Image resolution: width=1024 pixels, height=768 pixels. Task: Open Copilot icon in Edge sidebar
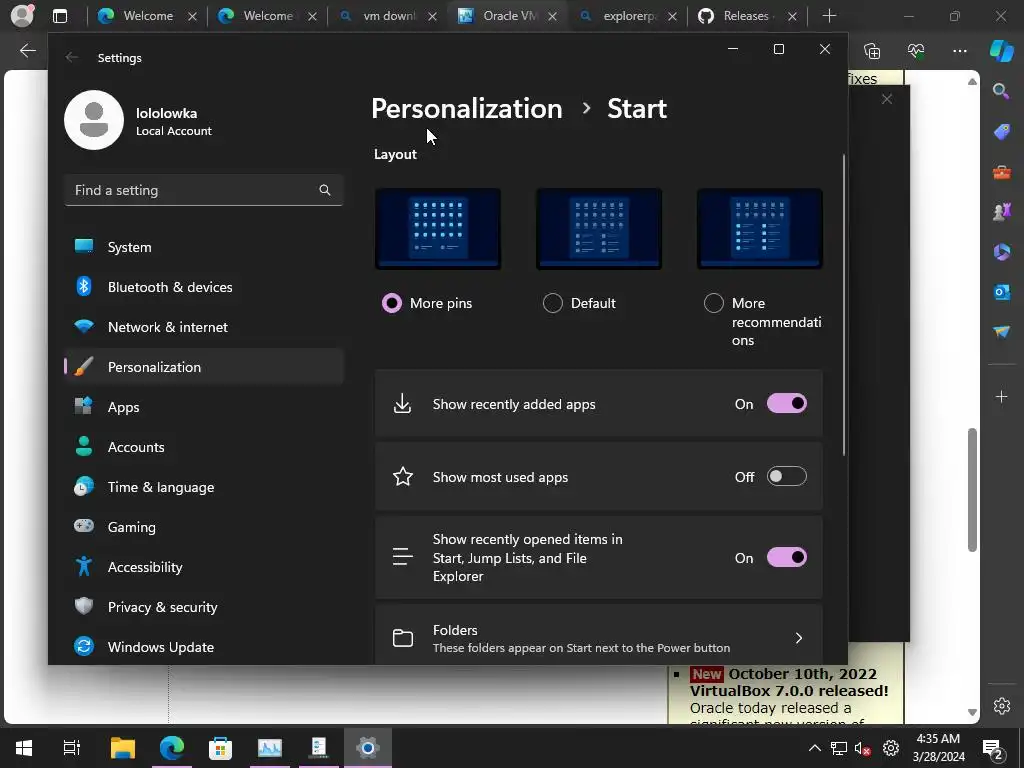point(1001,50)
